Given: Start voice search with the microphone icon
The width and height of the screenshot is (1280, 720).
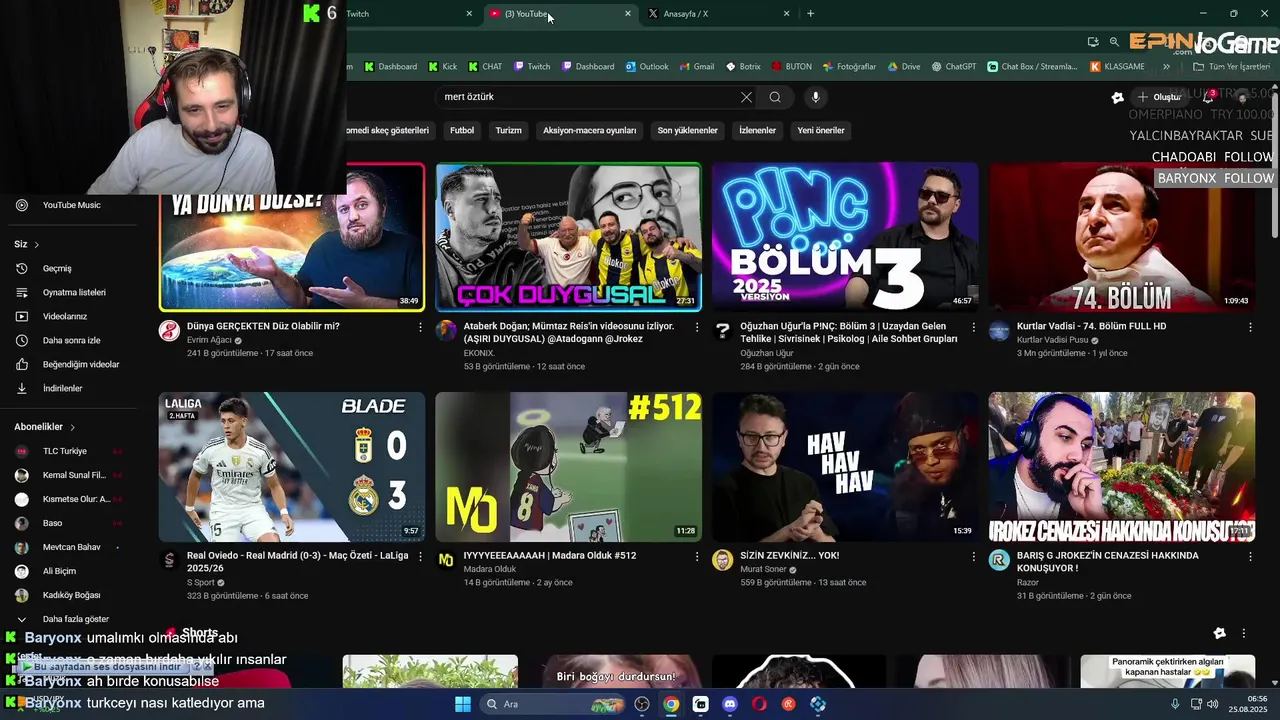Looking at the screenshot, I should click(x=816, y=97).
